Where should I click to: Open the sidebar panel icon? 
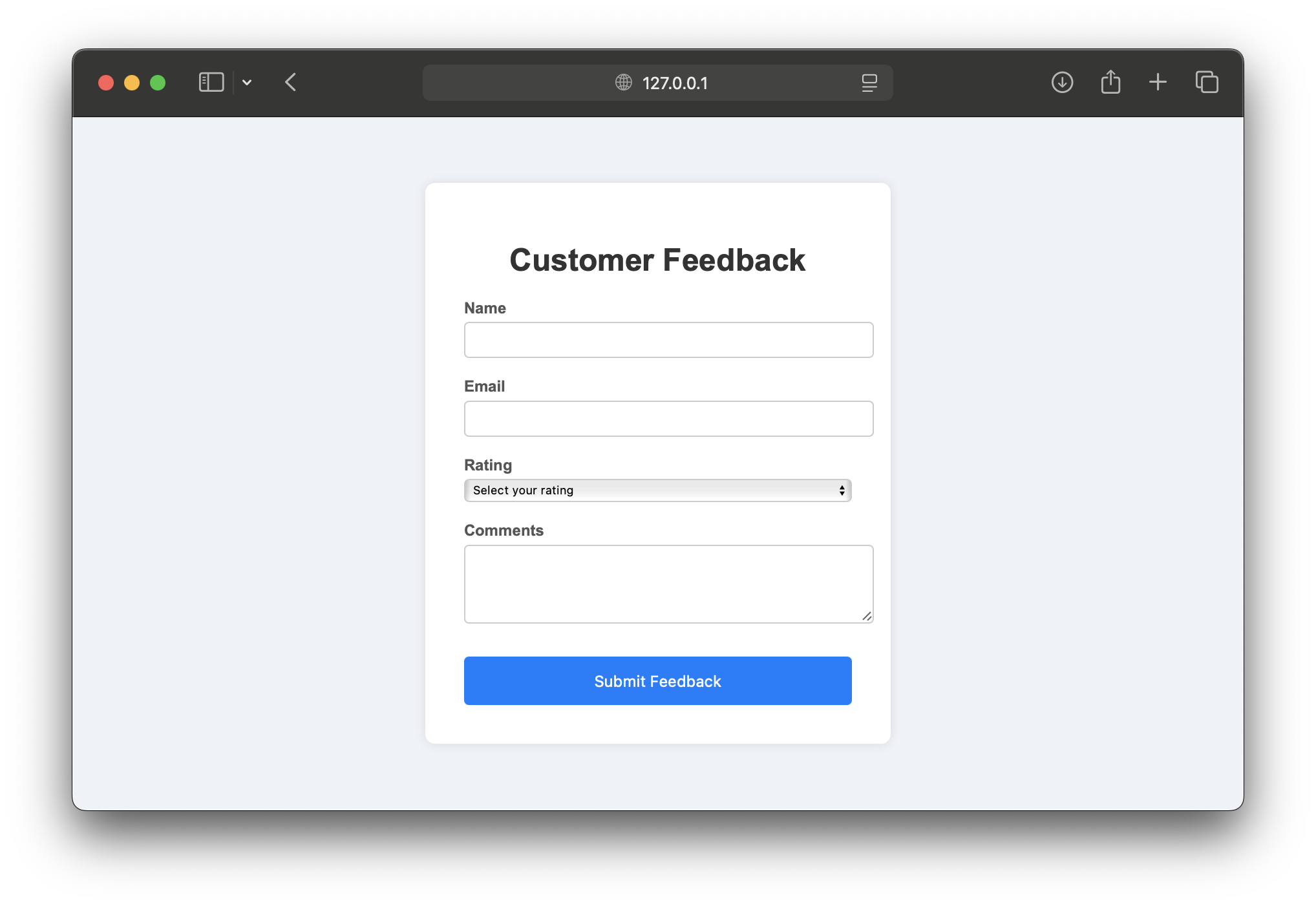(211, 82)
